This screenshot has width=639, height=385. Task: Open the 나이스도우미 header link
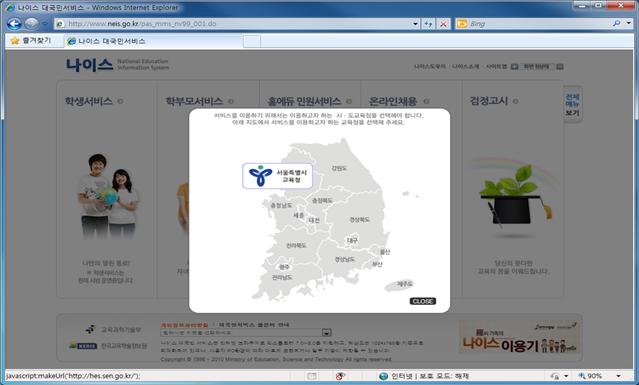click(430, 66)
